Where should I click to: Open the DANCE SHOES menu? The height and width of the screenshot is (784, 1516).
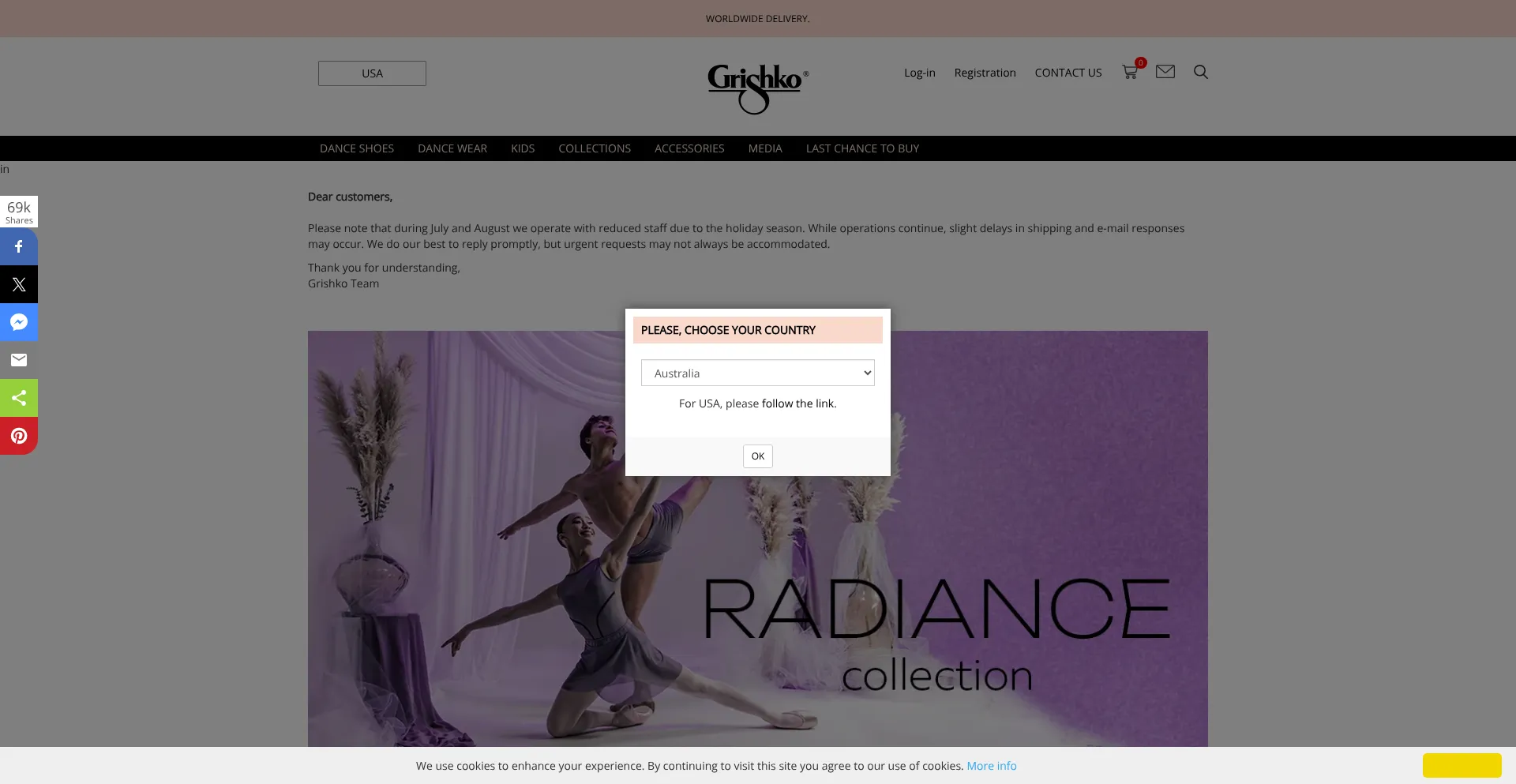tap(357, 148)
